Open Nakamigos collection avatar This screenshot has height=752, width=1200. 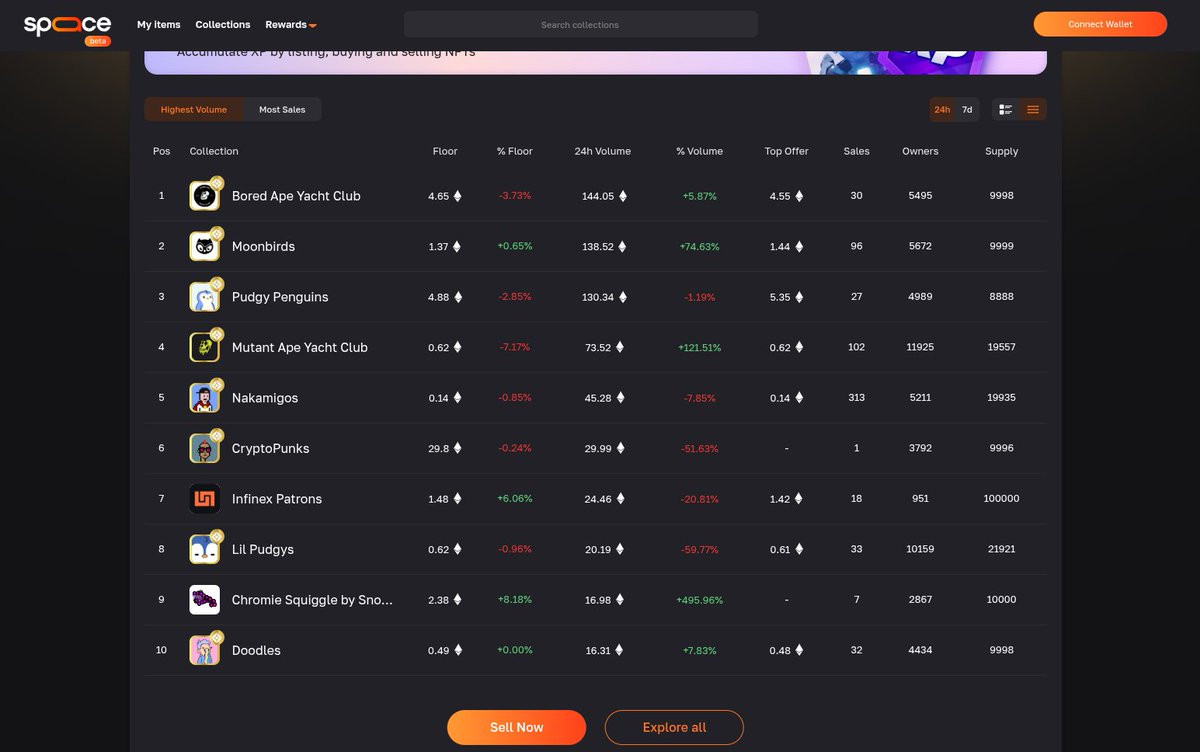pos(205,398)
